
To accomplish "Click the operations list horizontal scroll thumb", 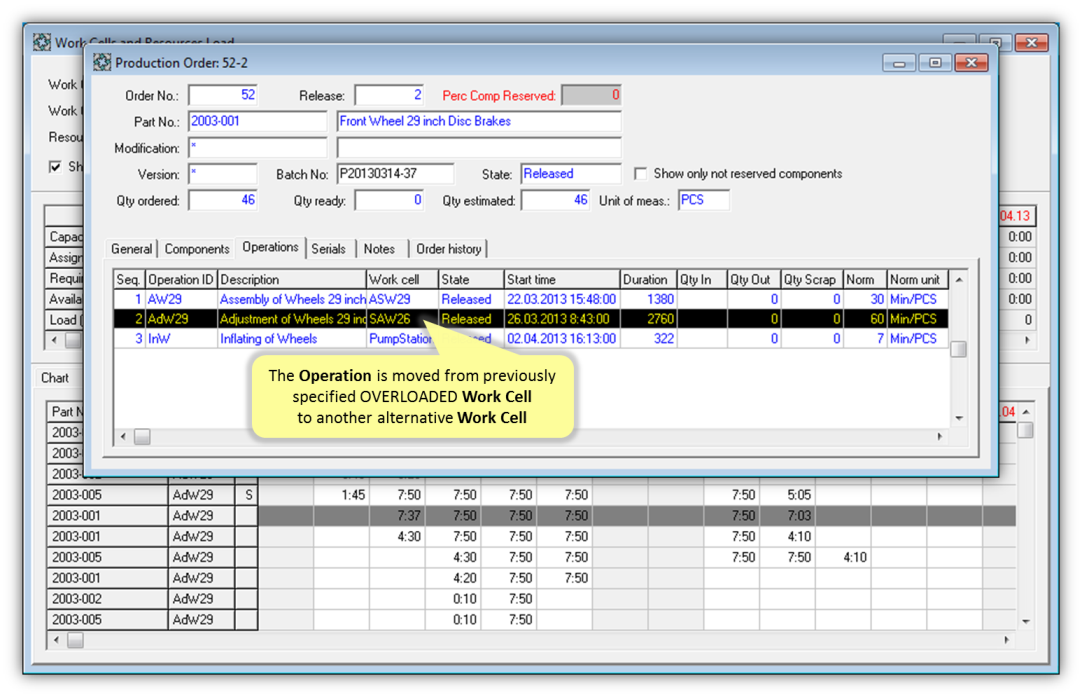I will pos(142,436).
